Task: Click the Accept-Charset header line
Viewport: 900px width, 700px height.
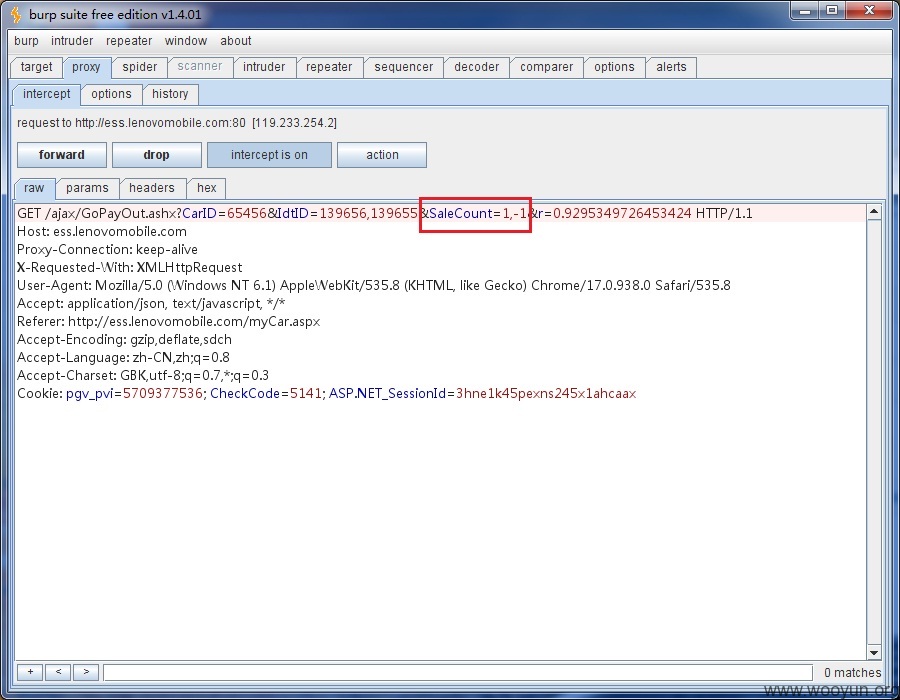Action: click(x=142, y=376)
